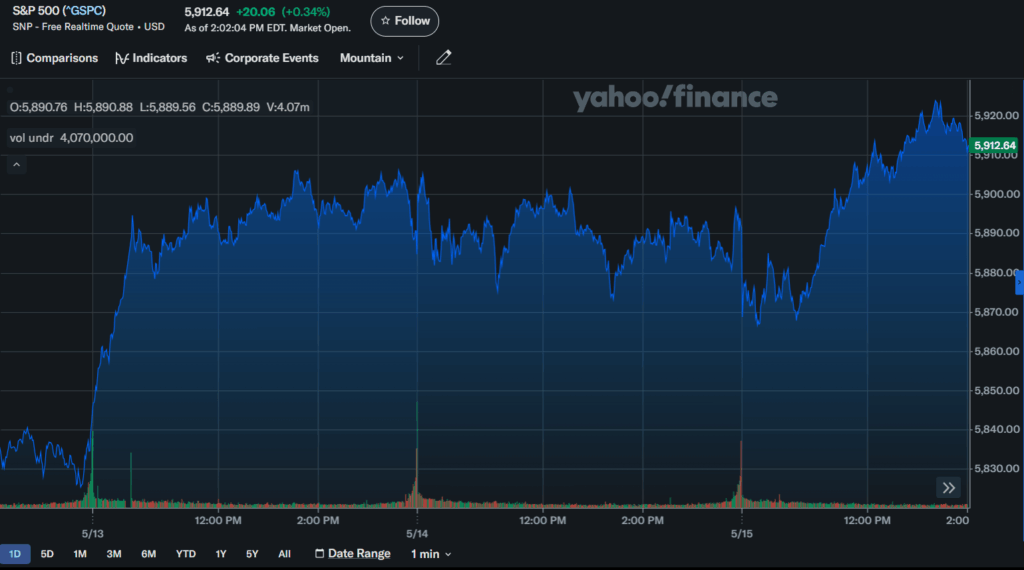Click the 5/15 date marker on the axis

(x=741, y=533)
